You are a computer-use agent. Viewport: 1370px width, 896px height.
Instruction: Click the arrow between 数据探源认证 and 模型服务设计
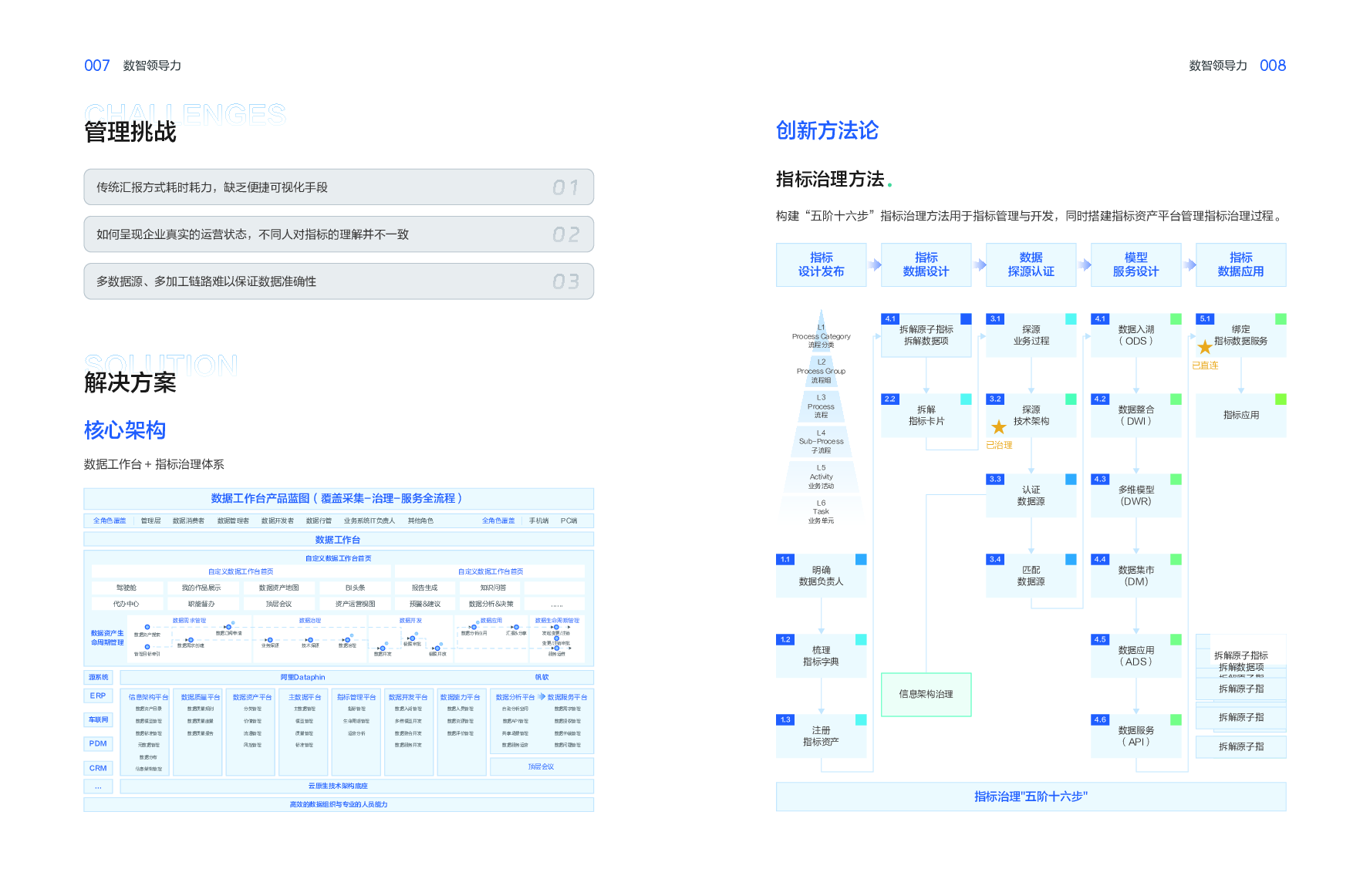pyautogui.click(x=1084, y=264)
